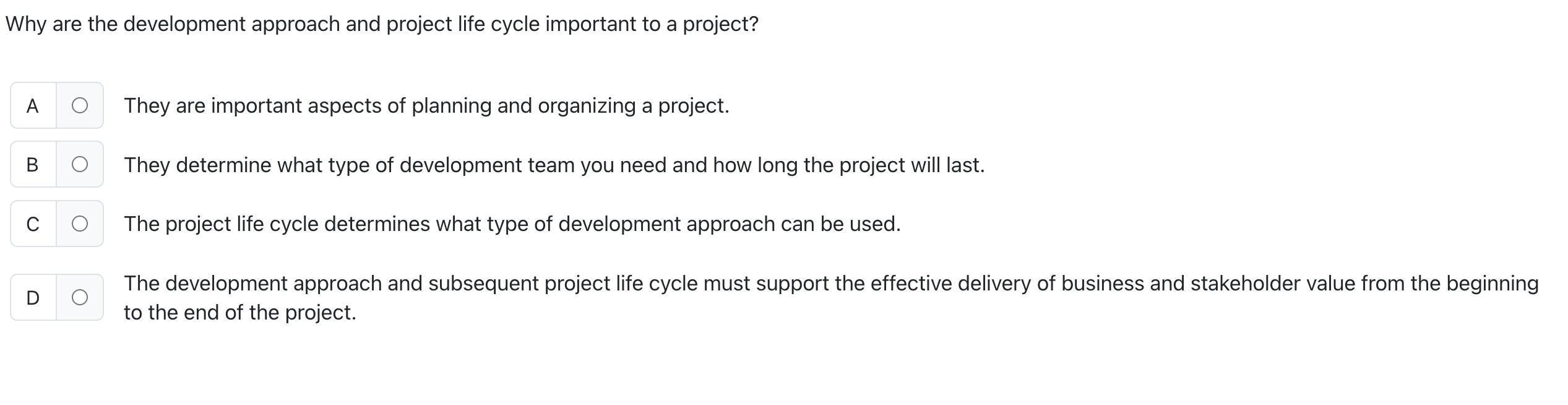Choose answer D about stakeholder value delivery
The height and width of the screenshot is (405, 1568).
point(80,298)
